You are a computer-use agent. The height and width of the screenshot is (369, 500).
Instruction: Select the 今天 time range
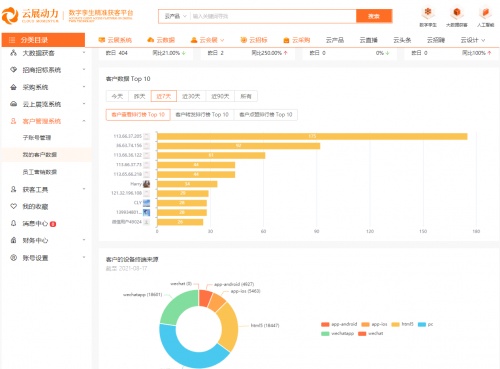[117, 96]
